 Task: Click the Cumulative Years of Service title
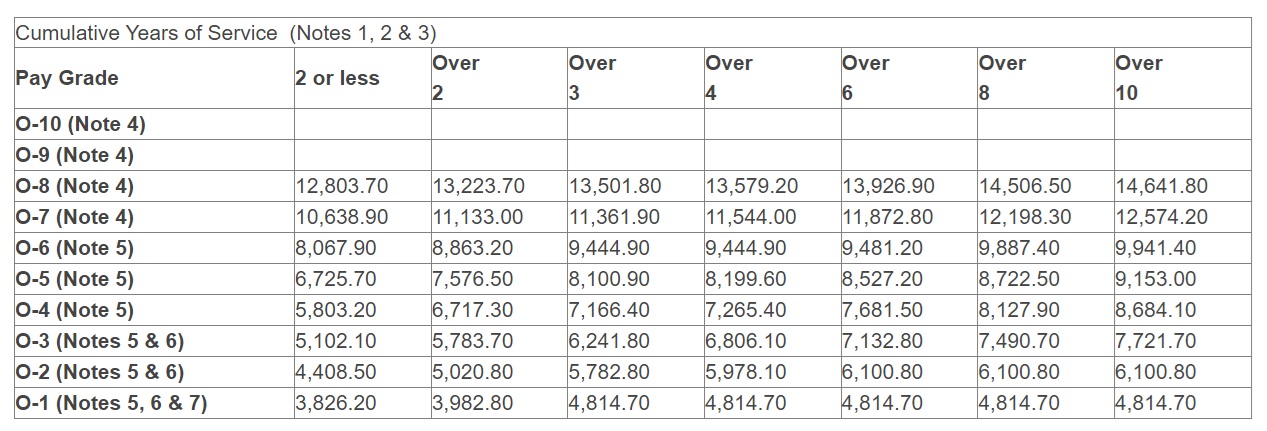(x=226, y=33)
